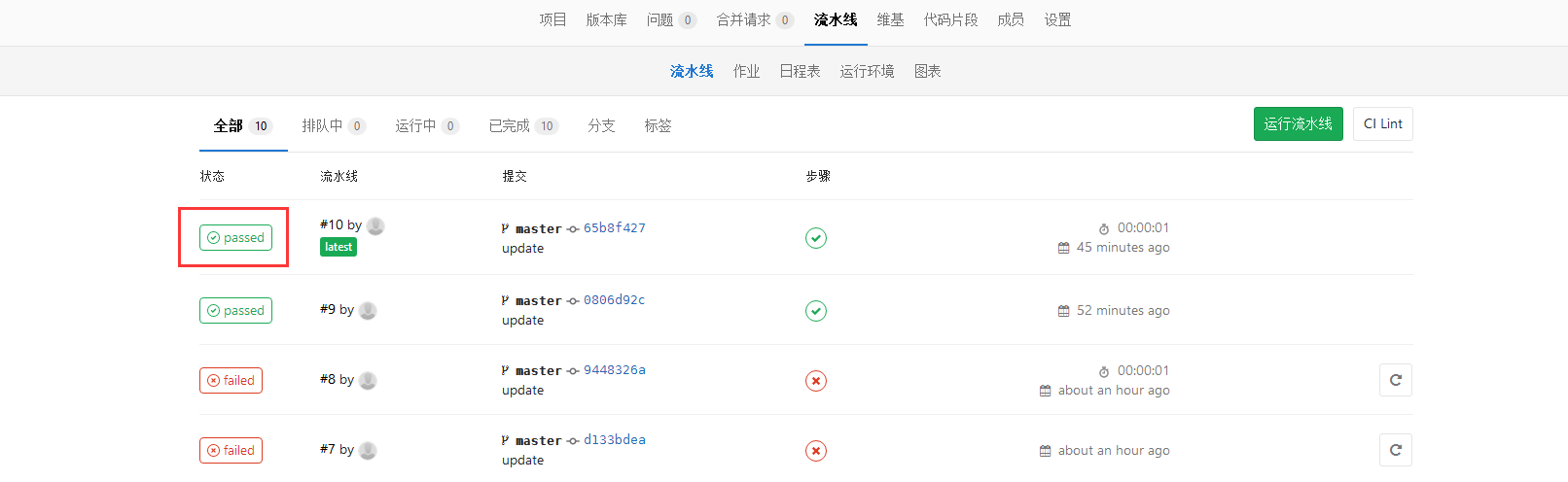Screen dimensions: 1568x482
Task: Open pipeline #9 link
Action: click(328, 310)
